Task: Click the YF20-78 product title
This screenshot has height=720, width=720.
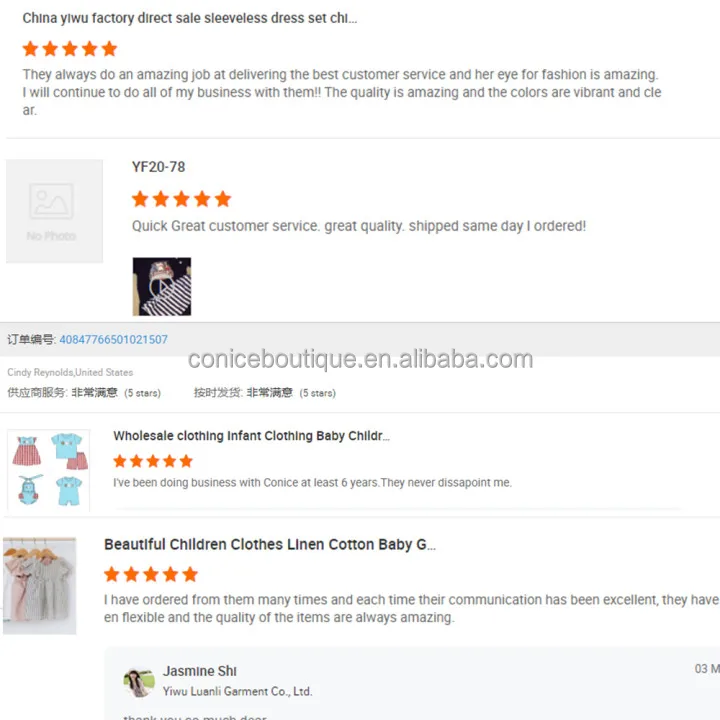Action: click(x=158, y=167)
